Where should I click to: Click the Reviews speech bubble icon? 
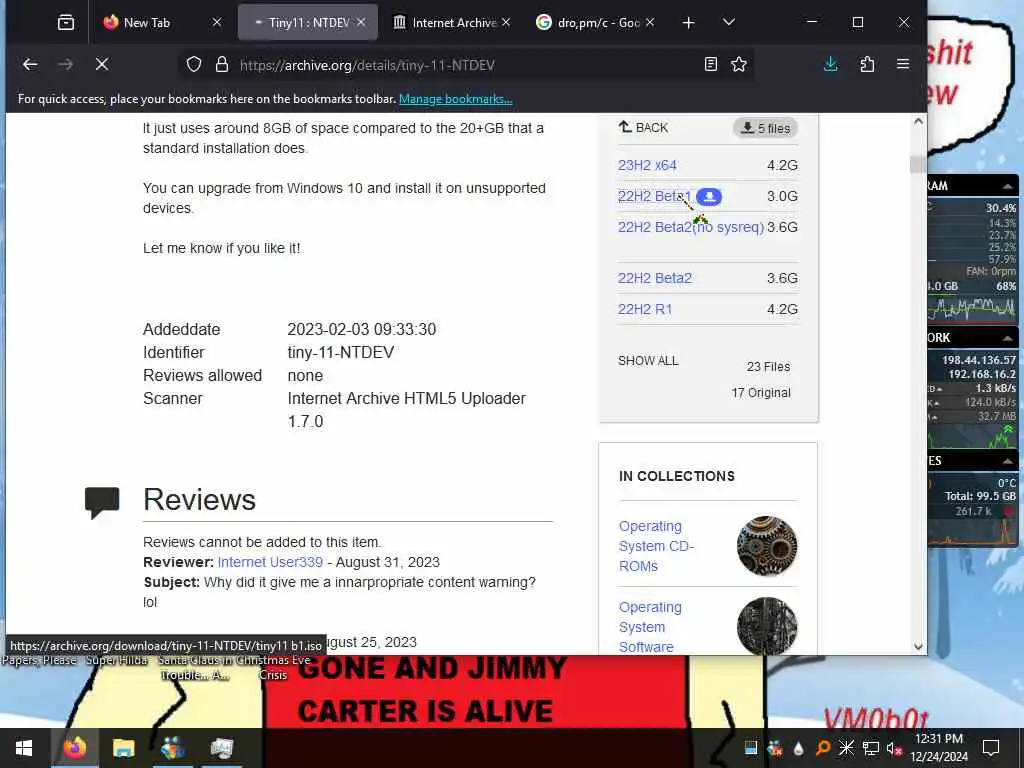click(102, 503)
